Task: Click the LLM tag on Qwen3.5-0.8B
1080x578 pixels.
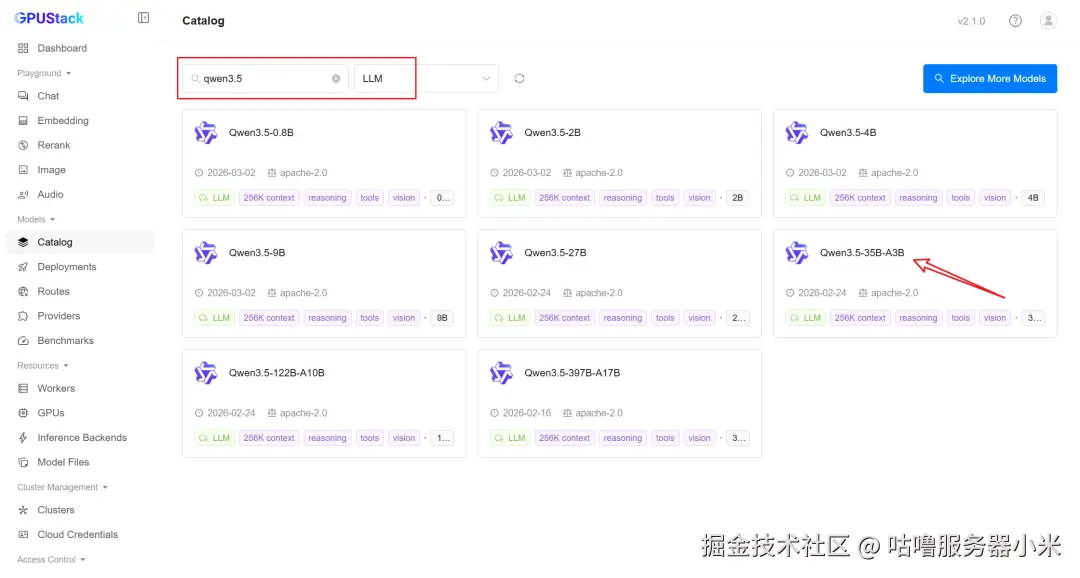Action: [214, 198]
